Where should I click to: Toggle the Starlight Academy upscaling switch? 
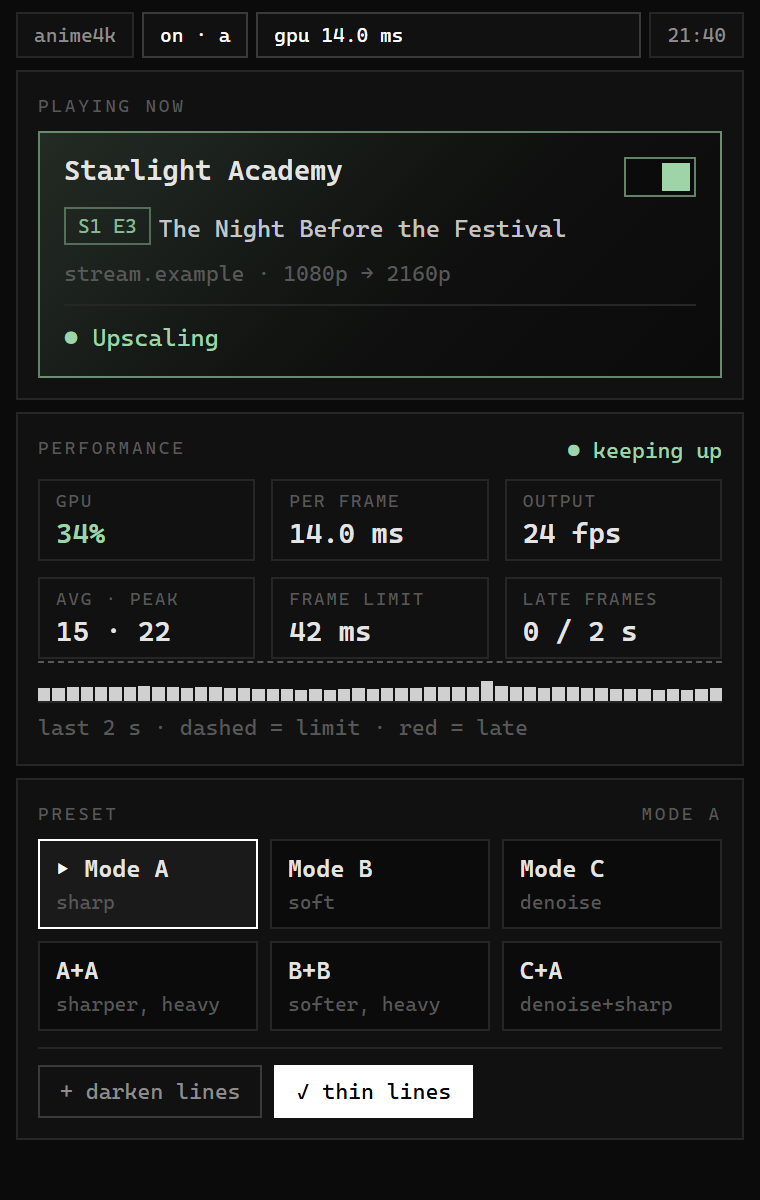coord(660,177)
